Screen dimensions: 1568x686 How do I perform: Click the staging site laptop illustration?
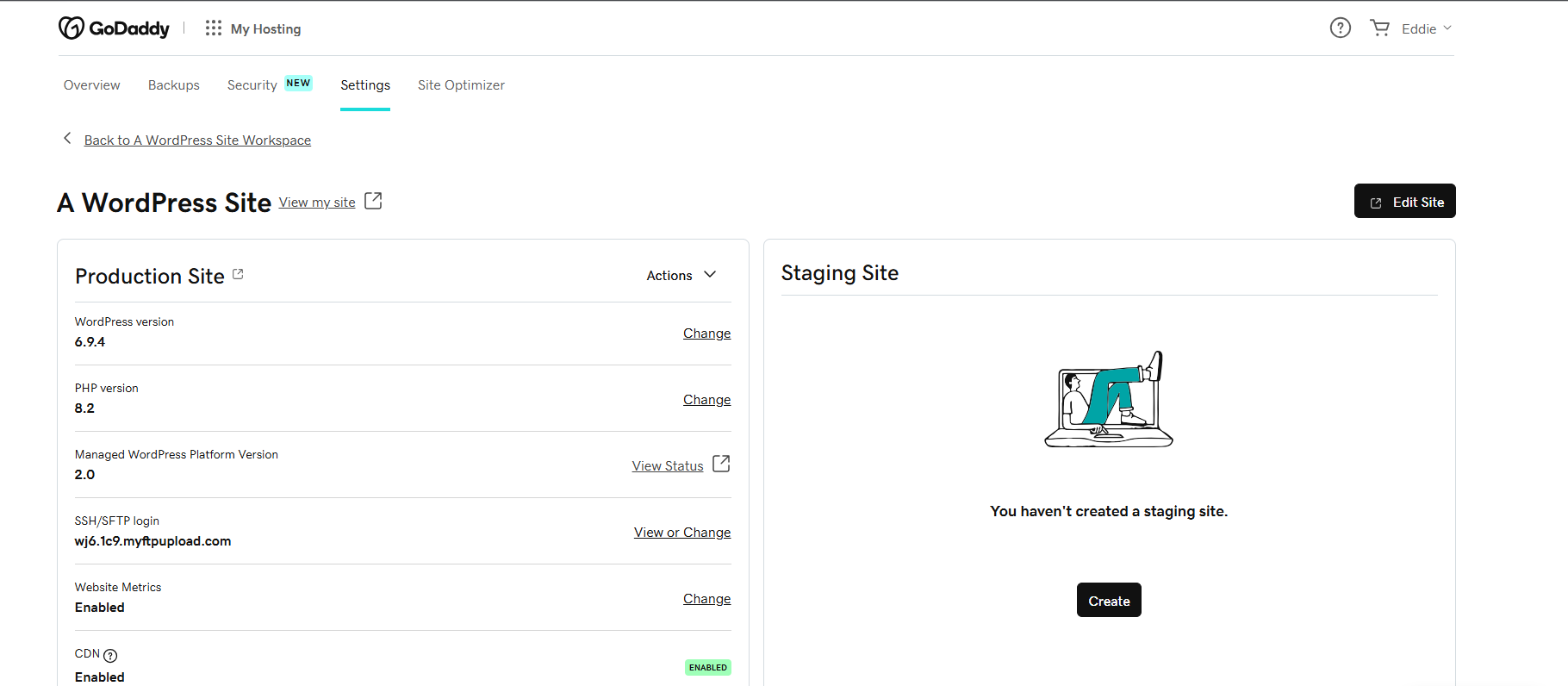1109,399
